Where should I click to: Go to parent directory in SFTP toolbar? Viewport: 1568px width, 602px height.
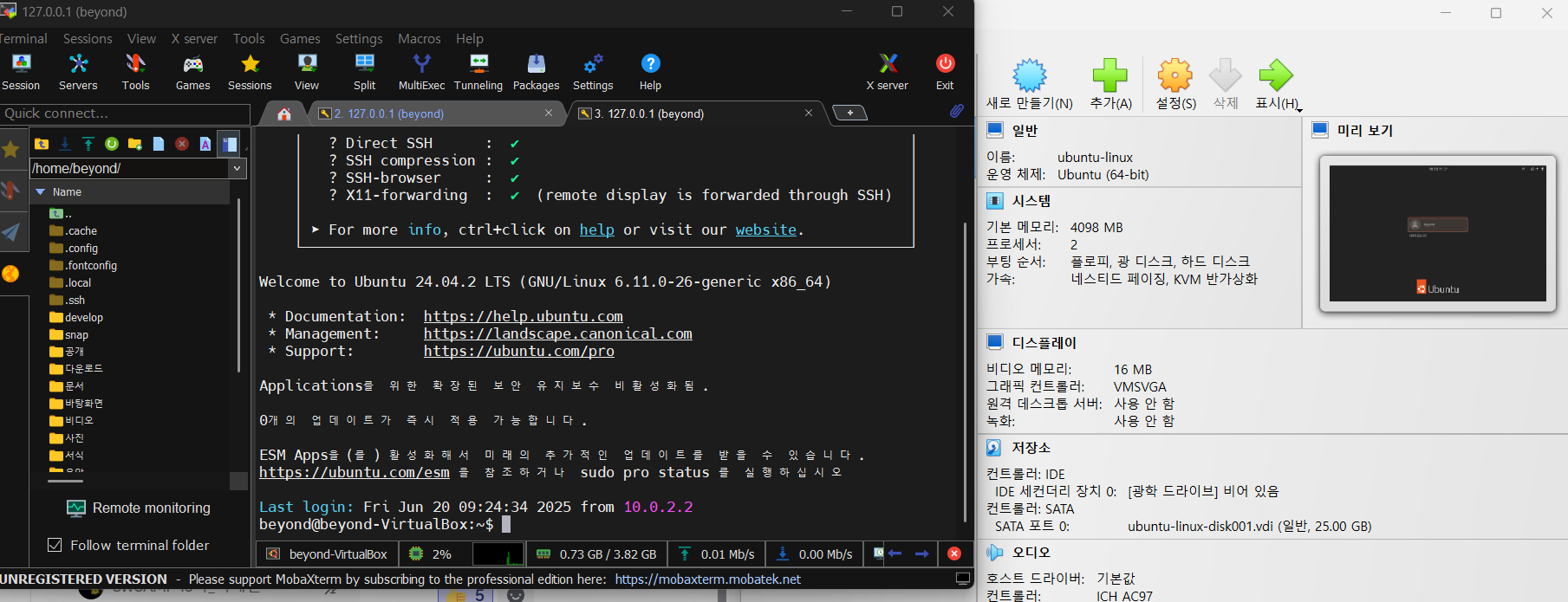(x=41, y=144)
